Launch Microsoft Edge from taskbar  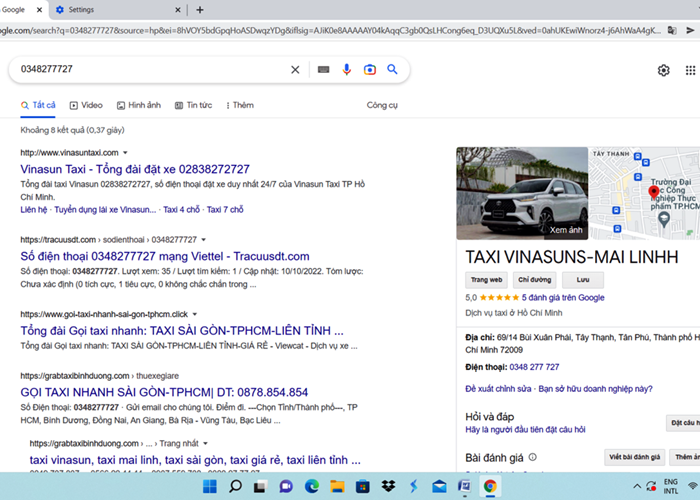click(x=312, y=486)
